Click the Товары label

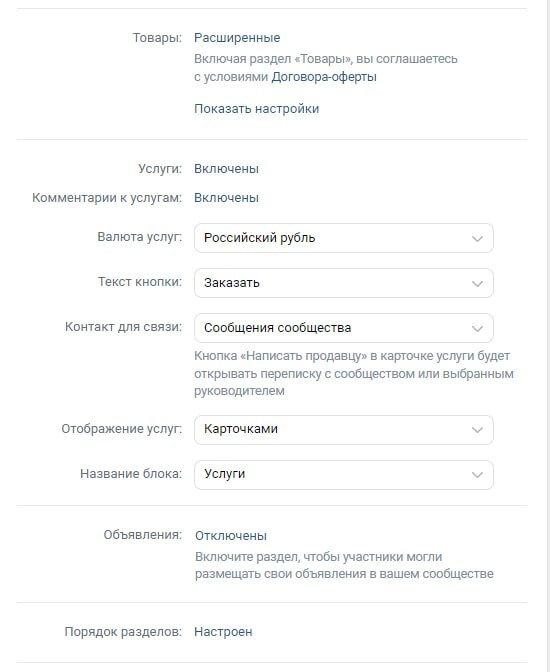(x=157, y=38)
